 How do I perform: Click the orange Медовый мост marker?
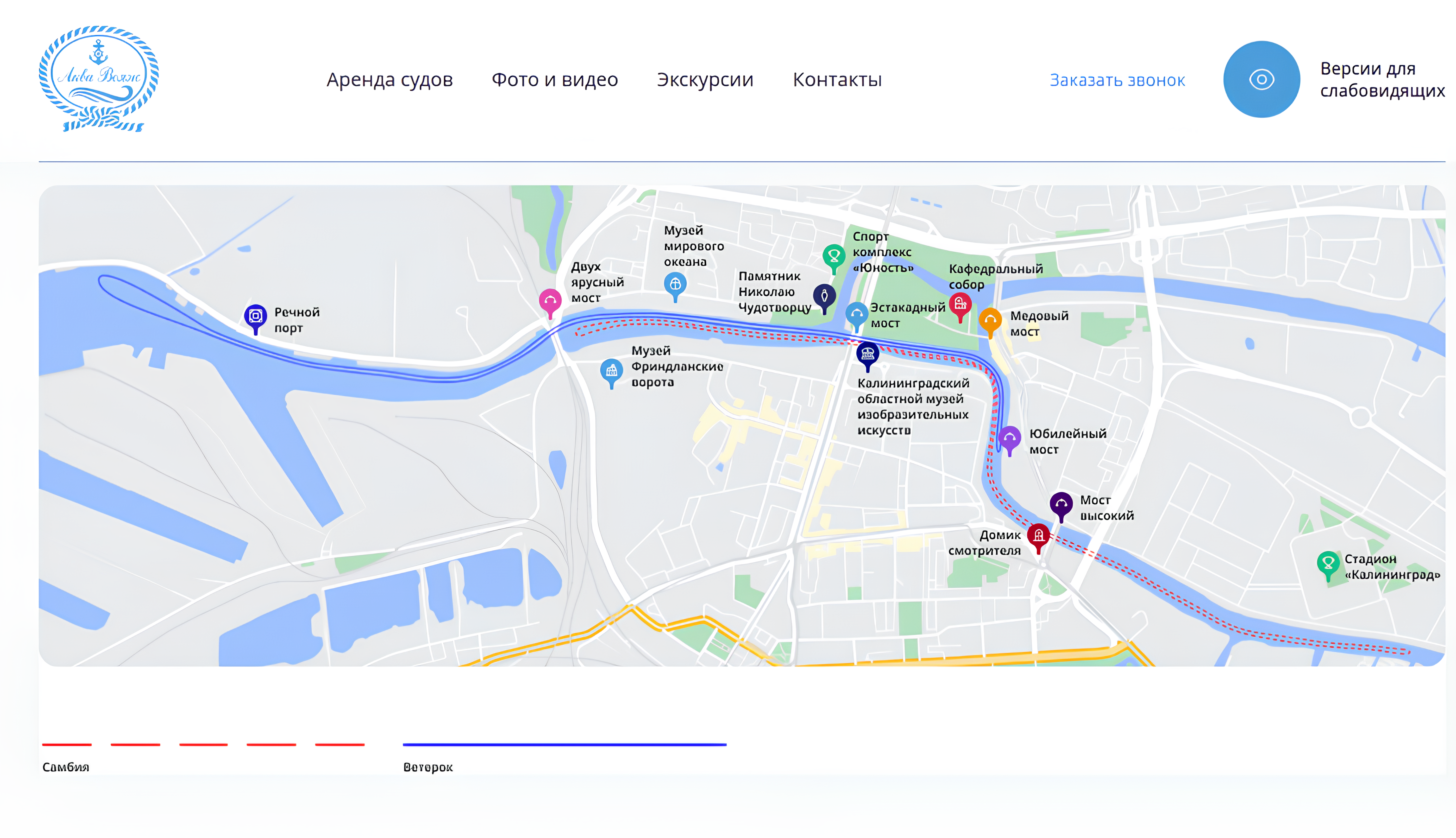[x=990, y=319]
